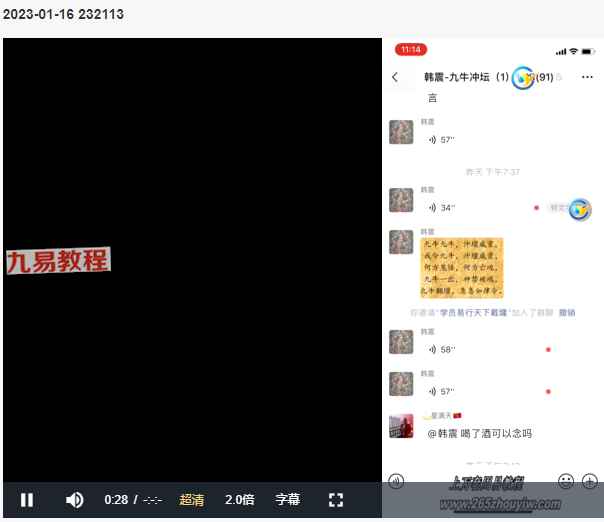Play the 58" voice message
Screen dimensions: 604x522
441,349
